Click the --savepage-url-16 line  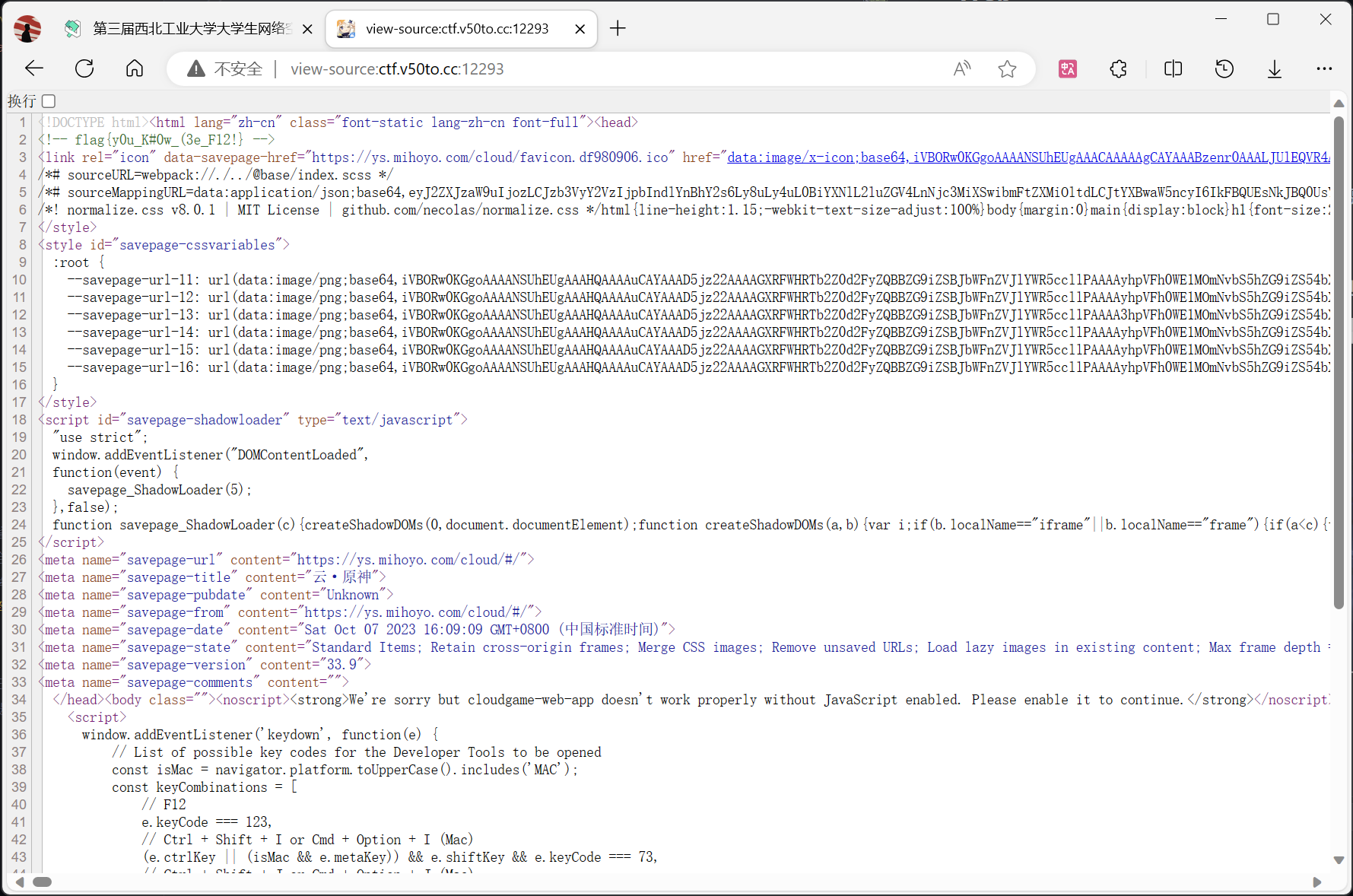click(x=698, y=367)
